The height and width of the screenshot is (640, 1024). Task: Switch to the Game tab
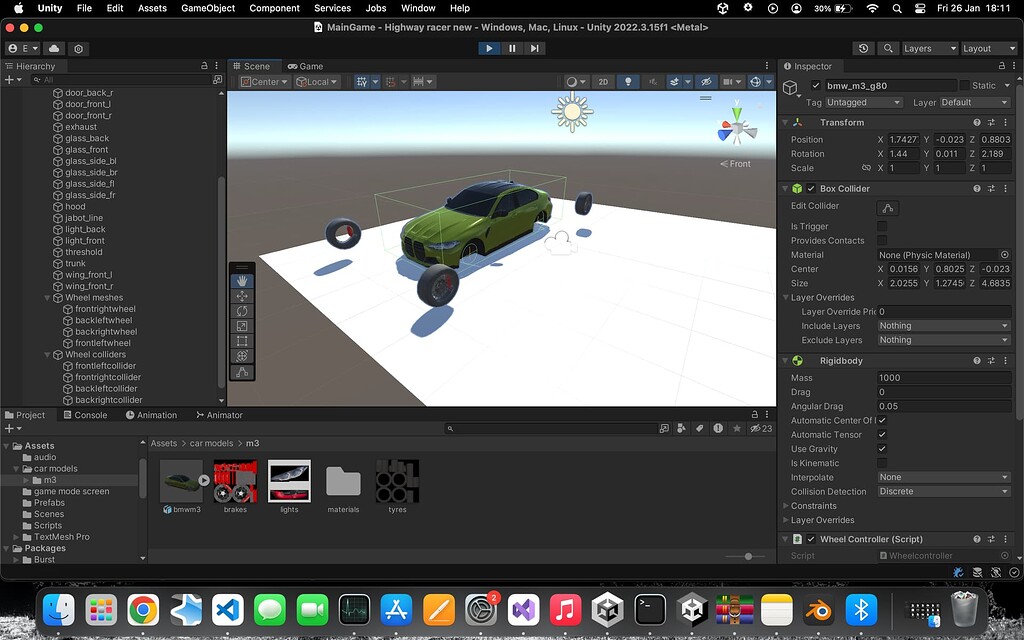pyautogui.click(x=305, y=65)
